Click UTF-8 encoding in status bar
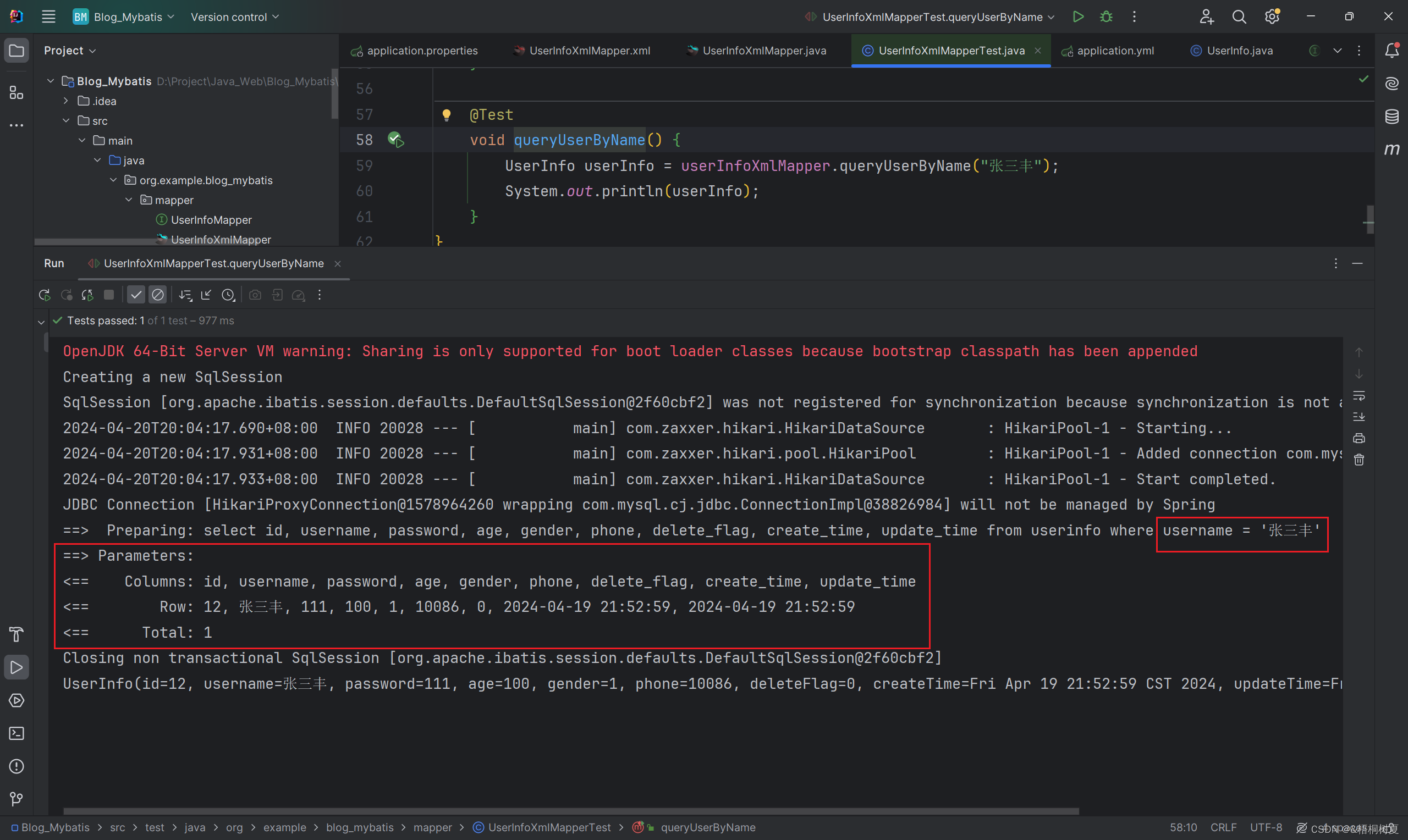Screen dimensions: 1408x840 click(x=1266, y=827)
